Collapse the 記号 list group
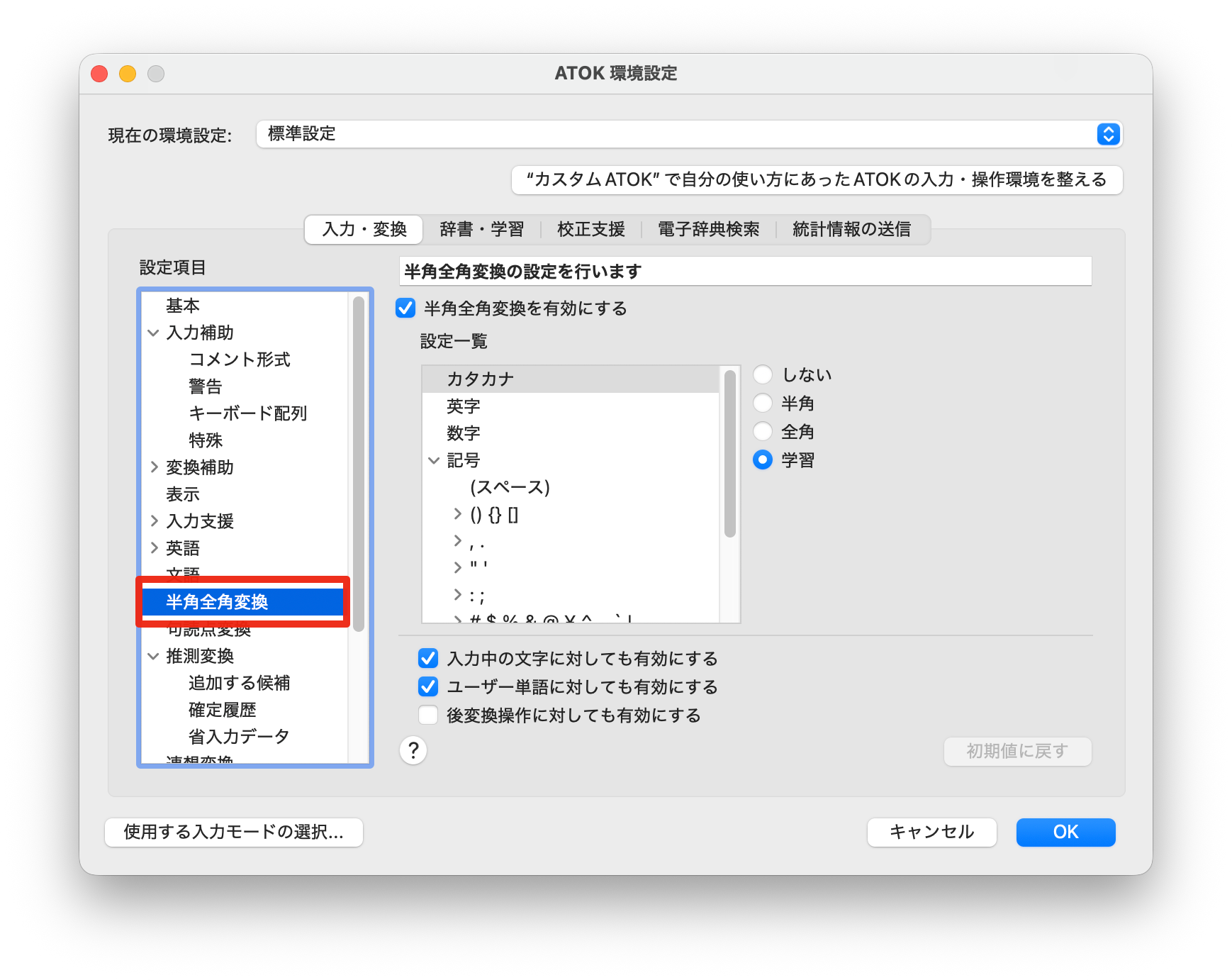The image size is (1232, 980). coord(434,460)
